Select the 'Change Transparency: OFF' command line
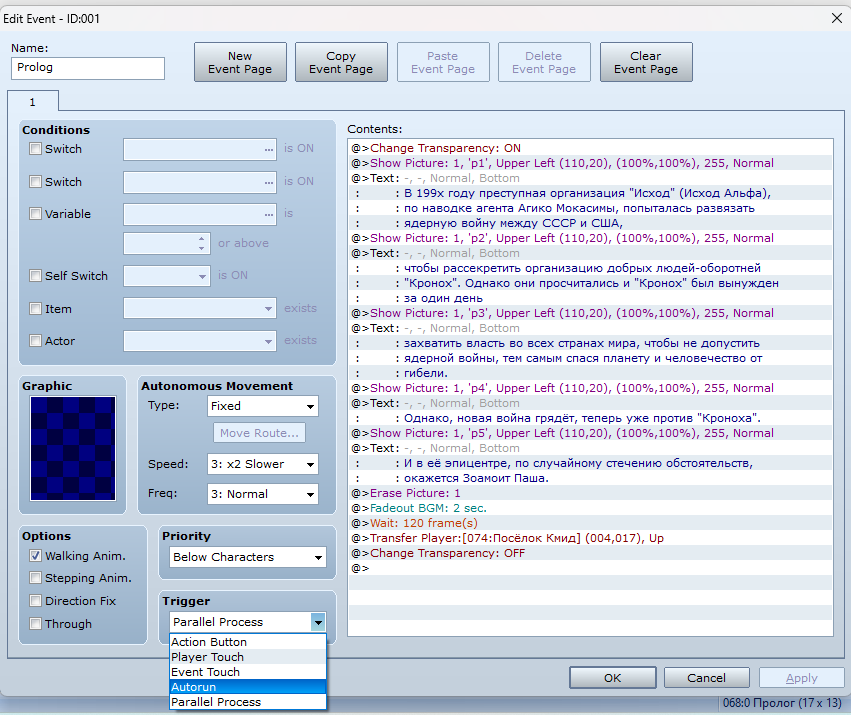Viewport: 851px width, 715px height. click(590, 553)
